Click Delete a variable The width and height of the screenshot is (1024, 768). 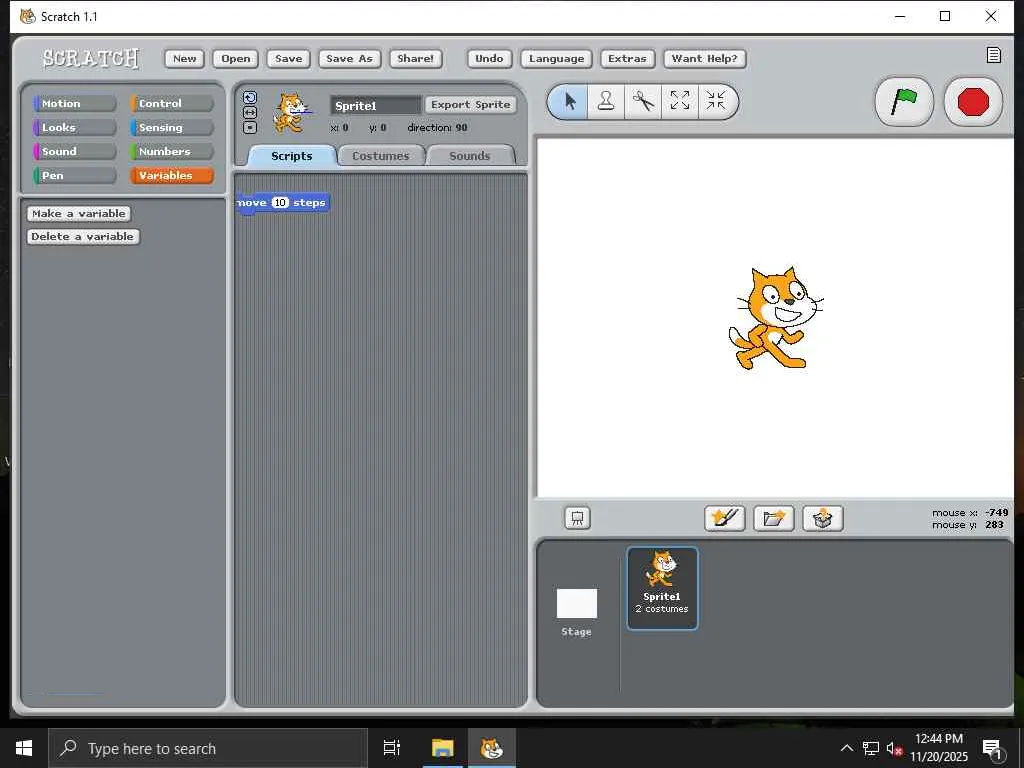[x=83, y=236]
